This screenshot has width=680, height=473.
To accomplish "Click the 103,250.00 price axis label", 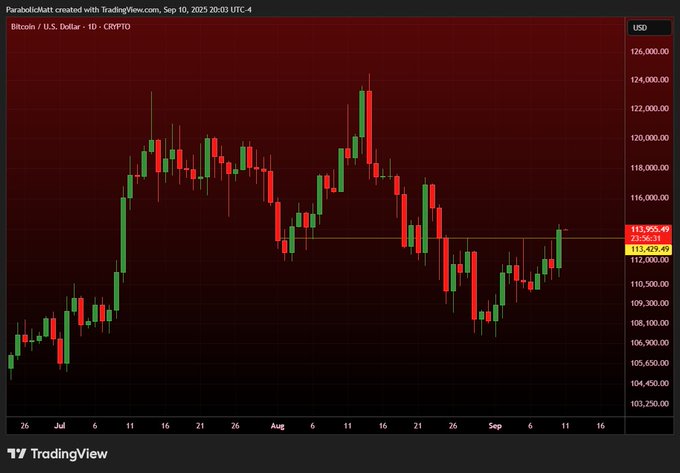I will point(649,404).
